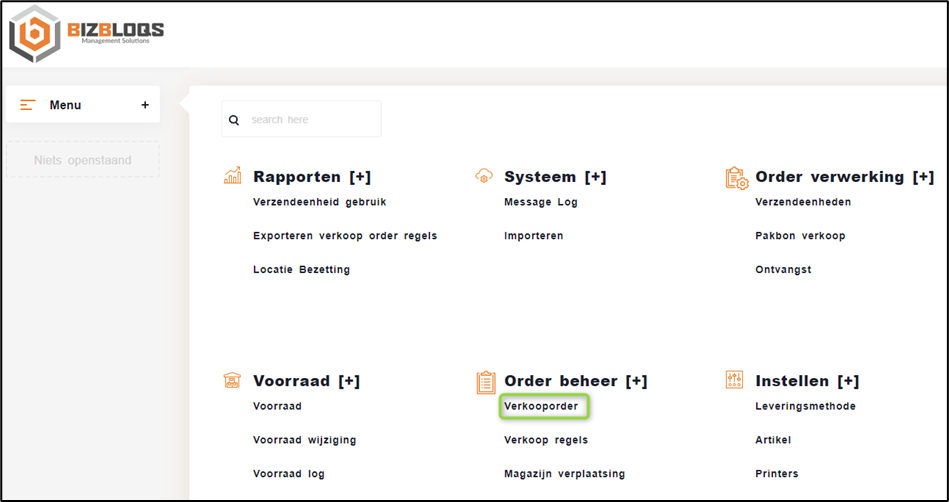The width and height of the screenshot is (949, 502).
Task: Click the Systeem cloud gear icon
Action: 484,177
